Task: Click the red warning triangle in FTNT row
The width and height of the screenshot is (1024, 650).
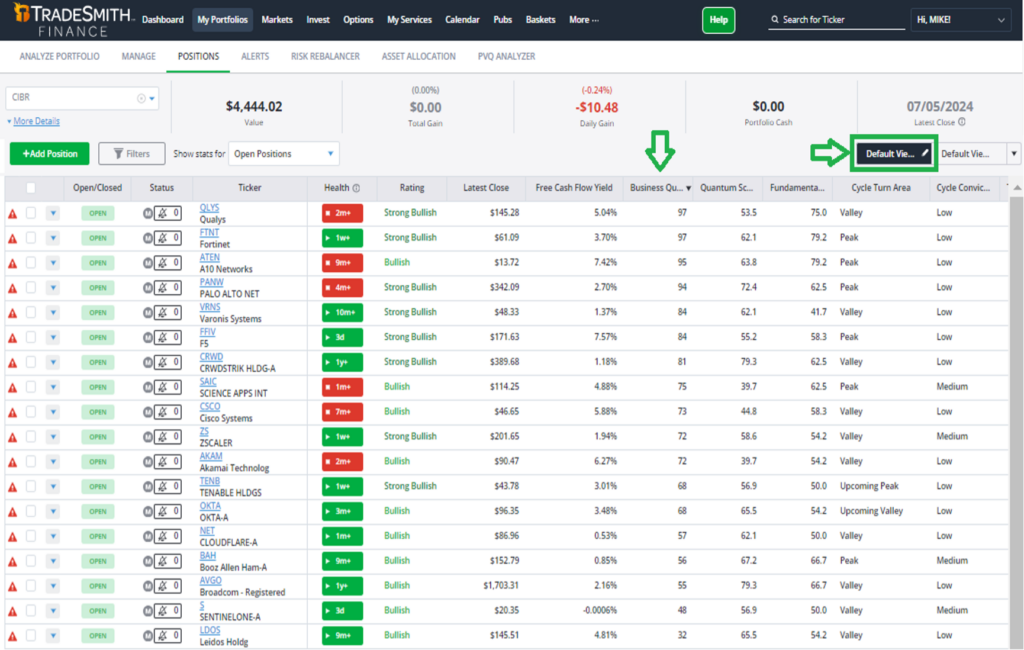Action: tap(12, 238)
